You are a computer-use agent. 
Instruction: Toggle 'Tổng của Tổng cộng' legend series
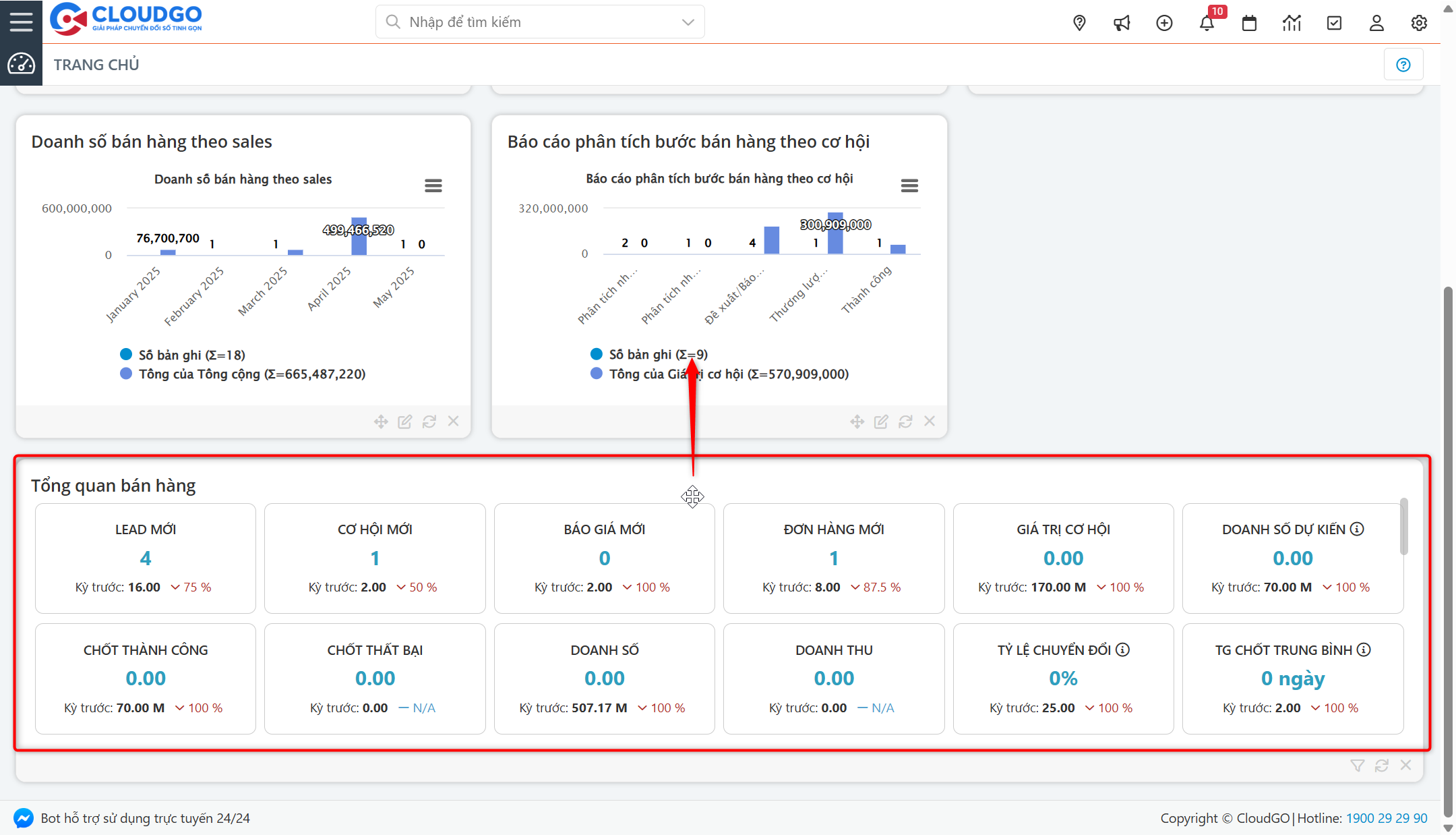click(251, 374)
